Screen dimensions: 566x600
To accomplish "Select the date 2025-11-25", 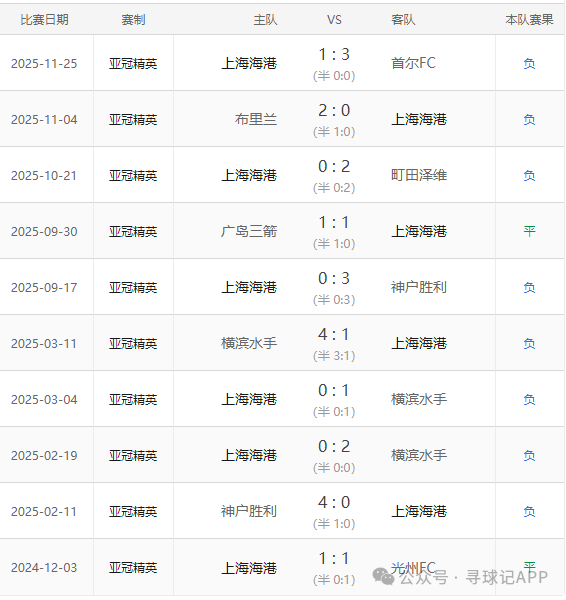I will coord(44,64).
